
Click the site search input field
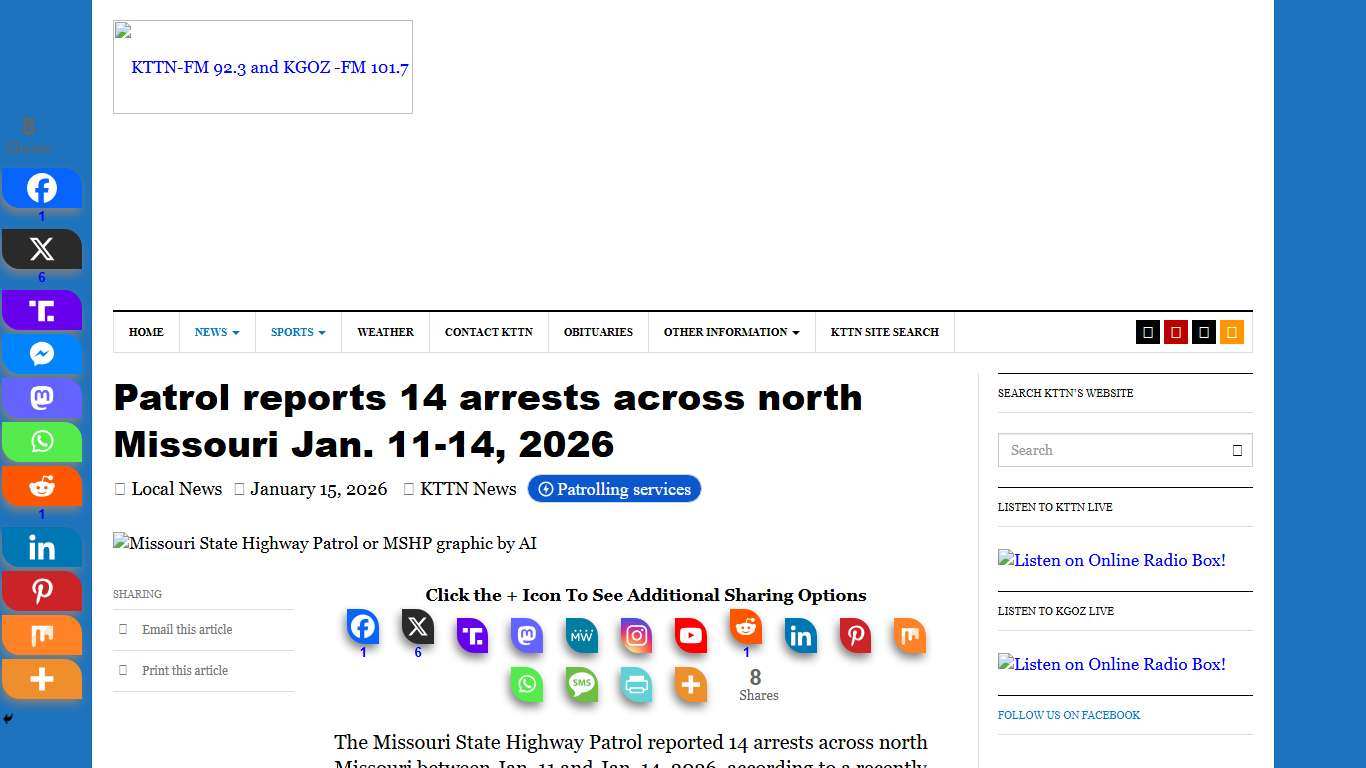tap(1110, 450)
